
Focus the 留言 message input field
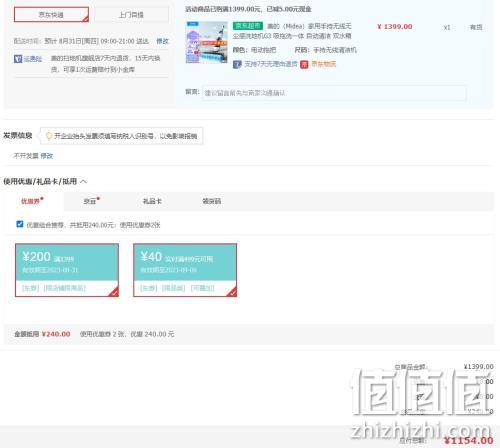334,93
